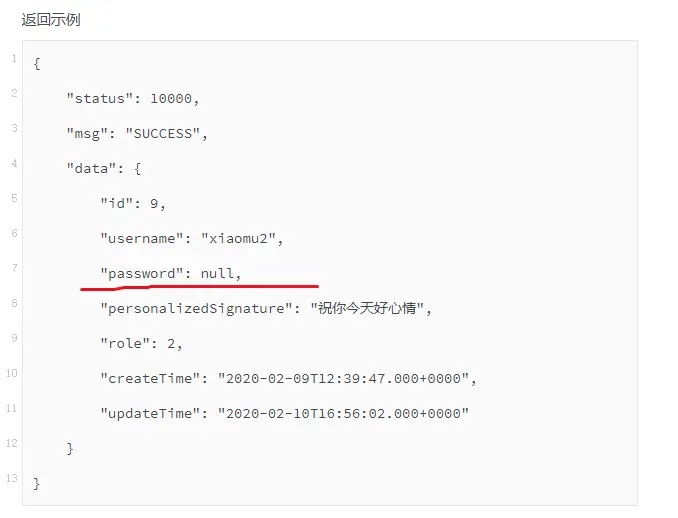This screenshot has height=518, width=678.
Task: Click the 返回示例 heading
Action: (x=51, y=20)
